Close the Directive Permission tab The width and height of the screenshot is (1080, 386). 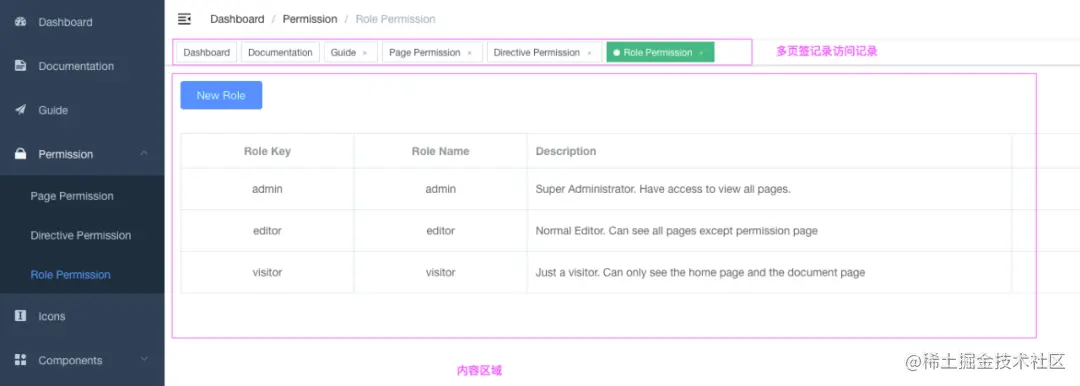pos(590,53)
